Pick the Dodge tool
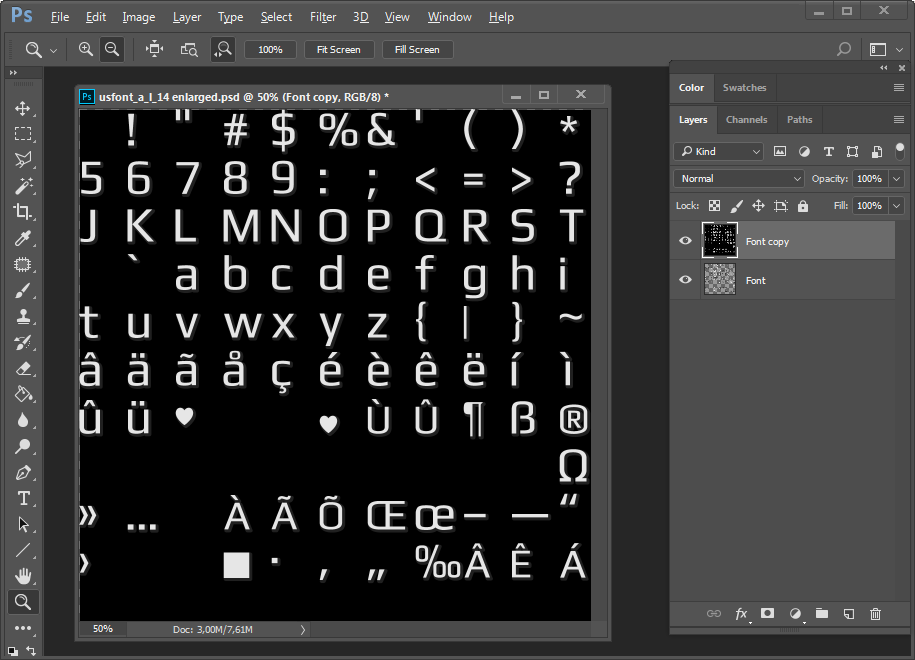 tap(23, 446)
